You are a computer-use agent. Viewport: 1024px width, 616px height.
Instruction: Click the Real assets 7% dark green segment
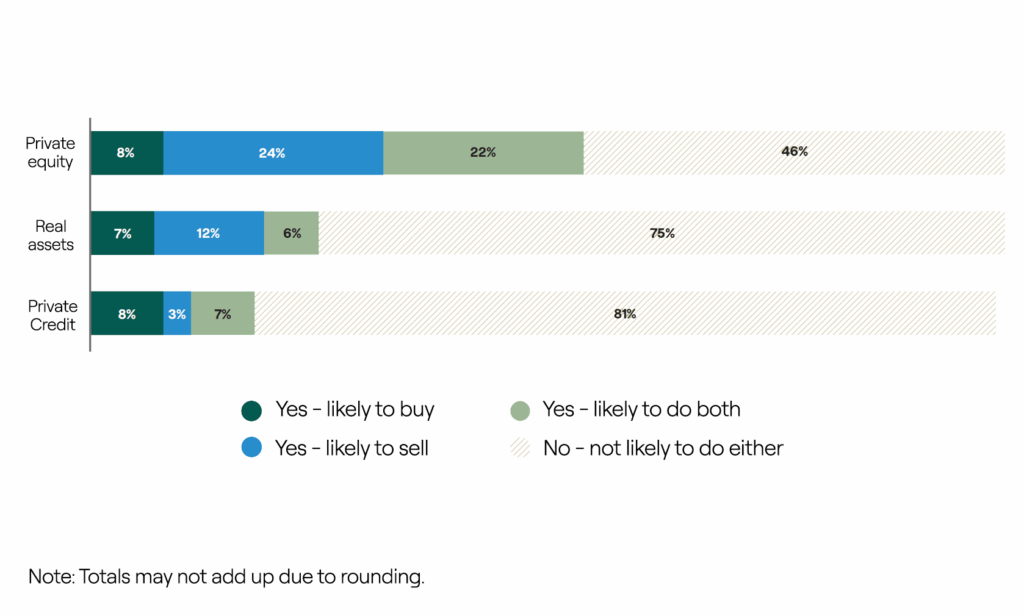point(122,233)
